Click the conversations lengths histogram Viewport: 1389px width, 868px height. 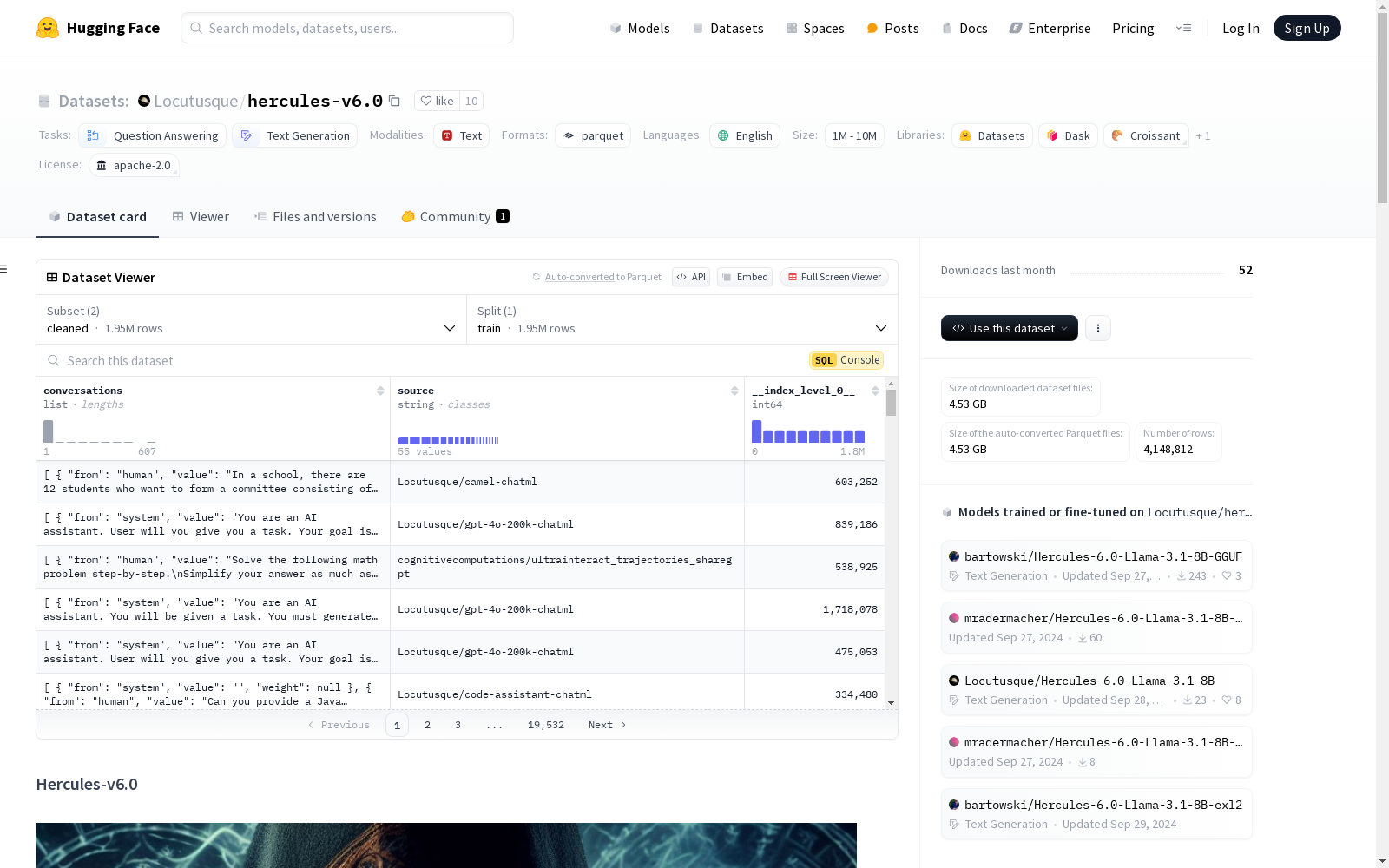(x=100, y=431)
